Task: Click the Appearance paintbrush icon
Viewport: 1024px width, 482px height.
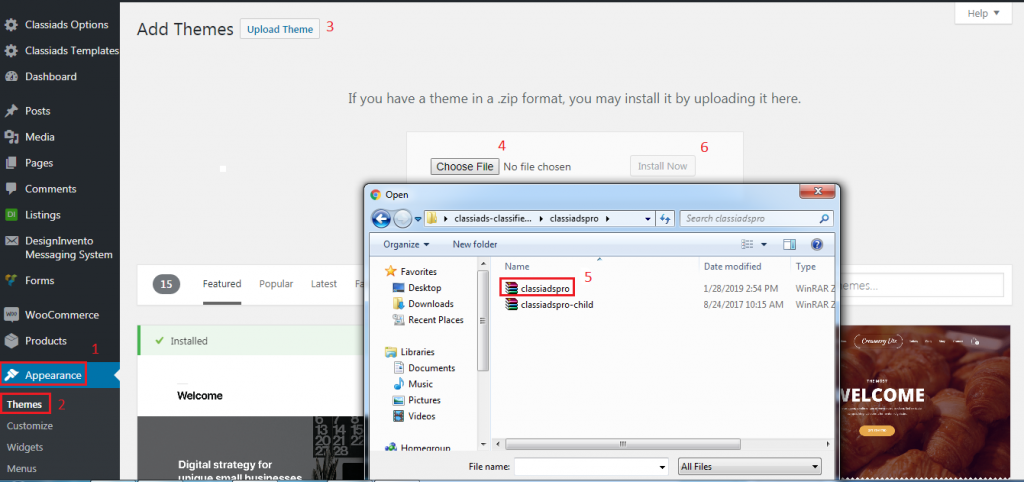Action: tap(11, 376)
